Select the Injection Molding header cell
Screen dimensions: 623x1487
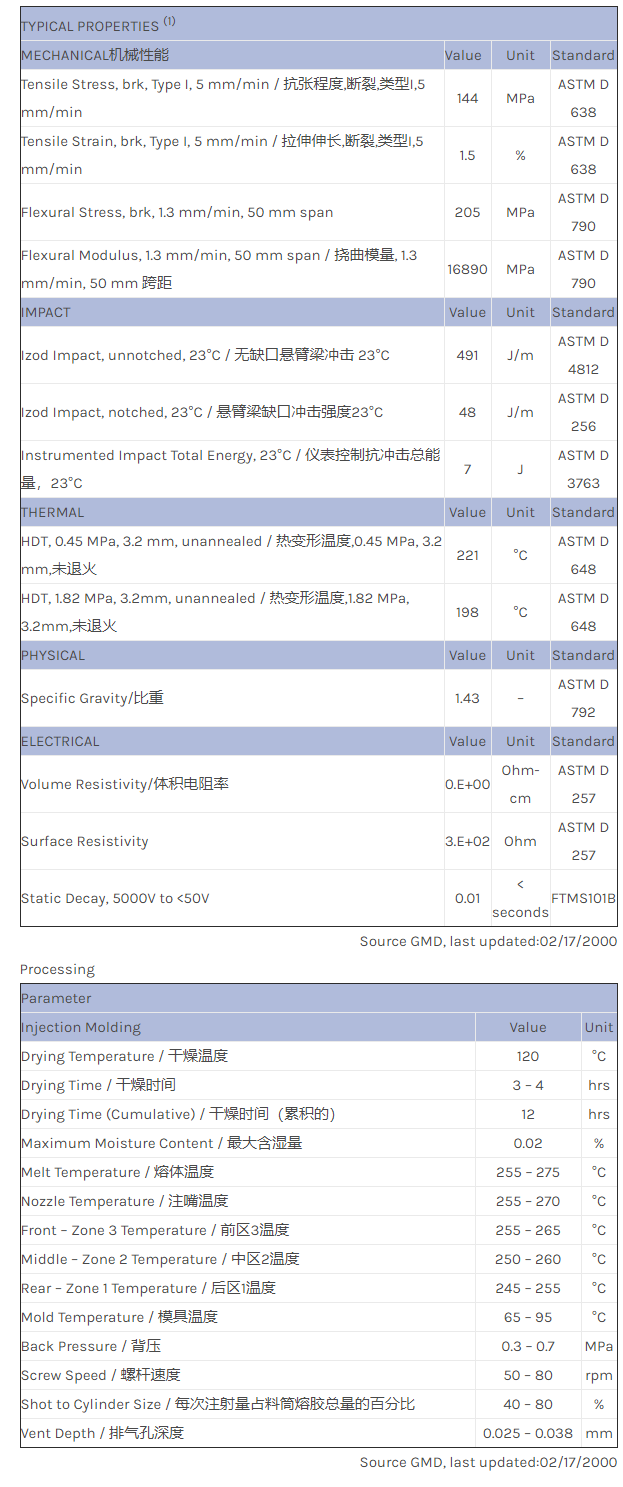[81, 1027]
